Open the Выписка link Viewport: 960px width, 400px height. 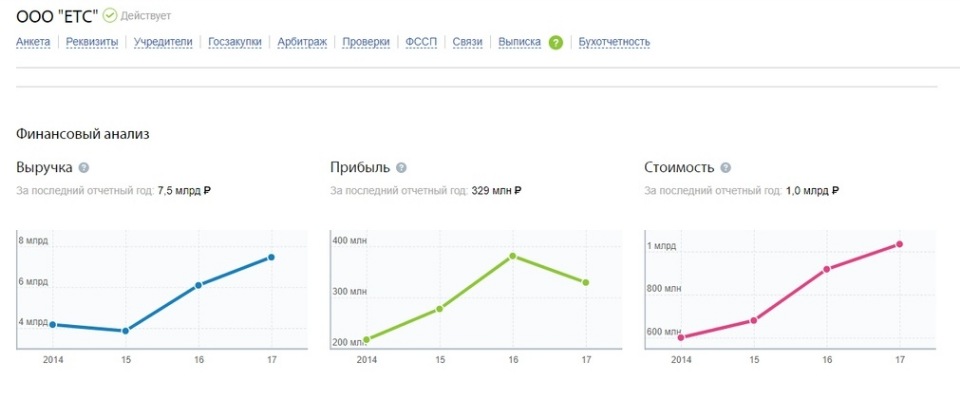(520, 42)
